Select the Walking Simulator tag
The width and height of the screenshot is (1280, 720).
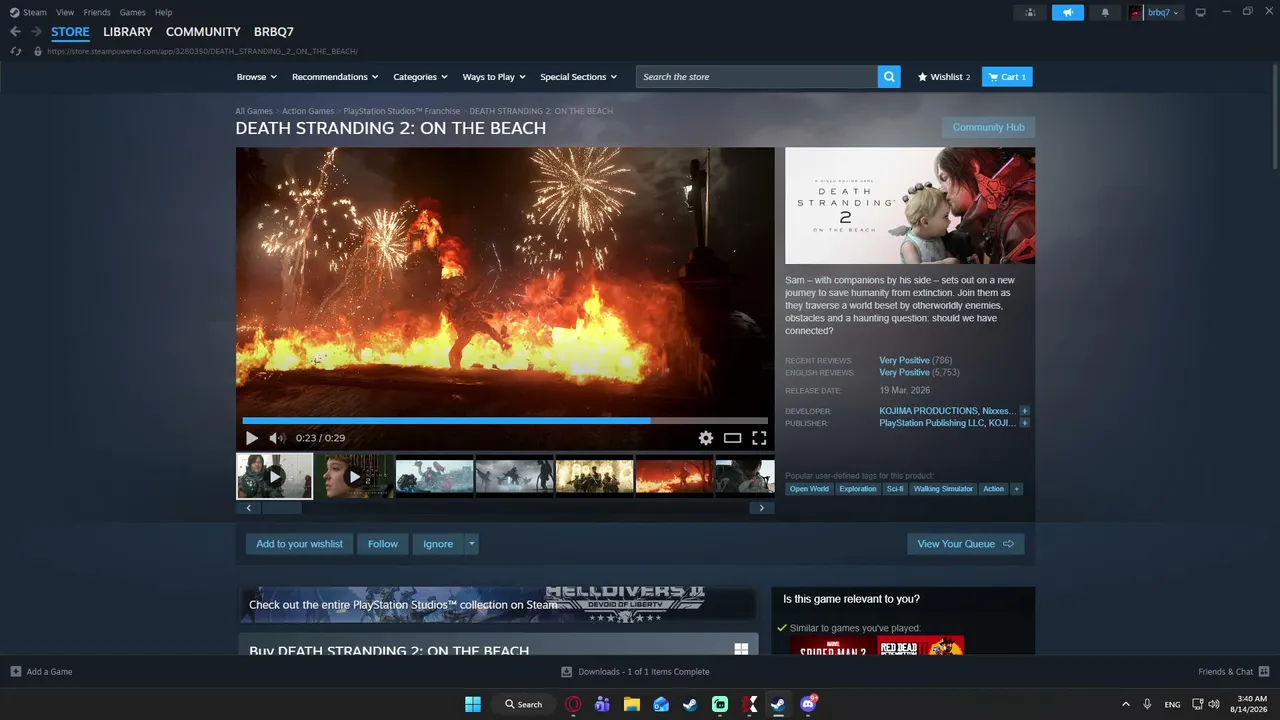click(943, 489)
